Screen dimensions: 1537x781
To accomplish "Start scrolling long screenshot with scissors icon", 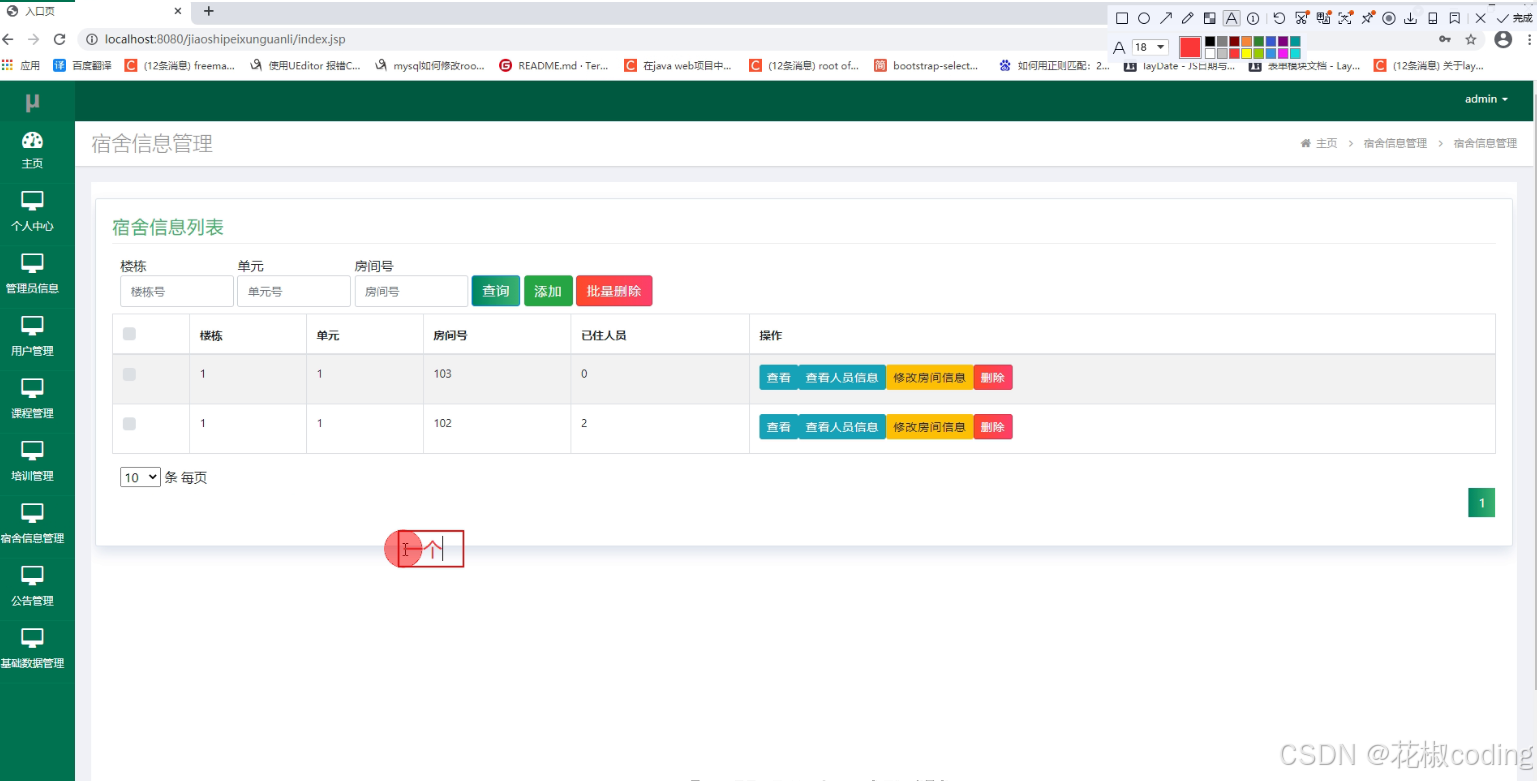I will 1302,18.
